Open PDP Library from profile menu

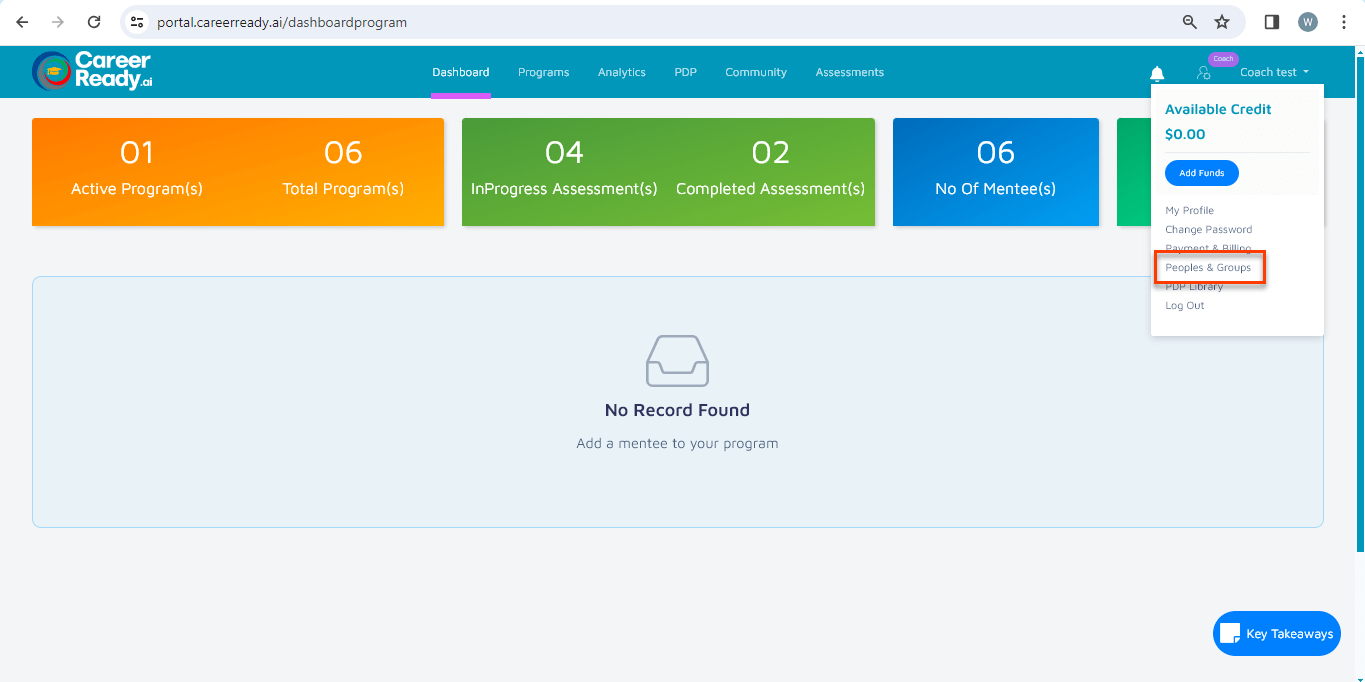(1194, 288)
